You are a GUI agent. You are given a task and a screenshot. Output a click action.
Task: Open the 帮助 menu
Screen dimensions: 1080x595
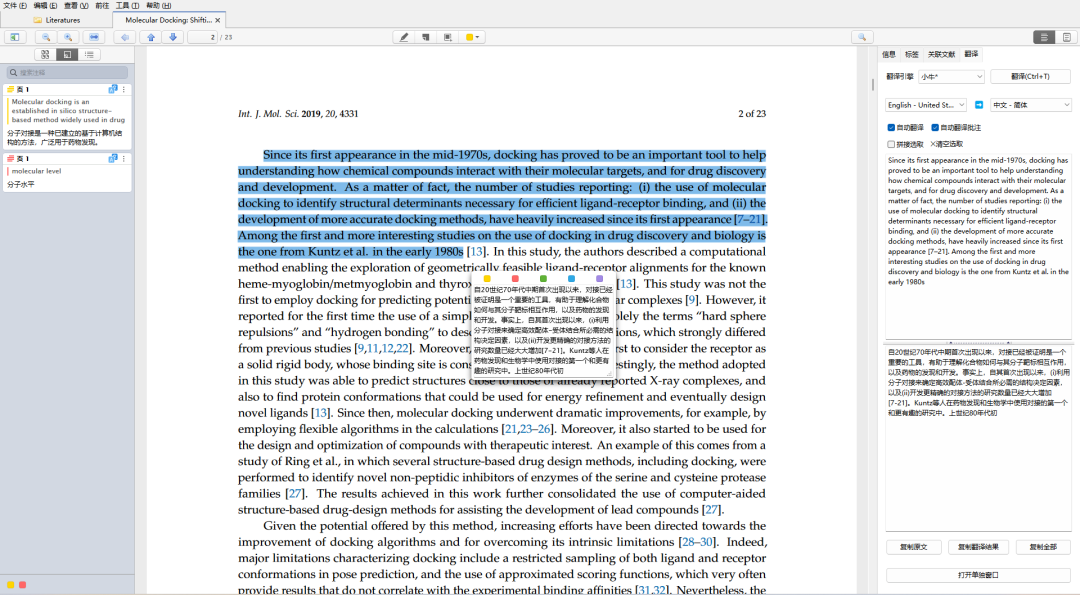pos(158,6)
